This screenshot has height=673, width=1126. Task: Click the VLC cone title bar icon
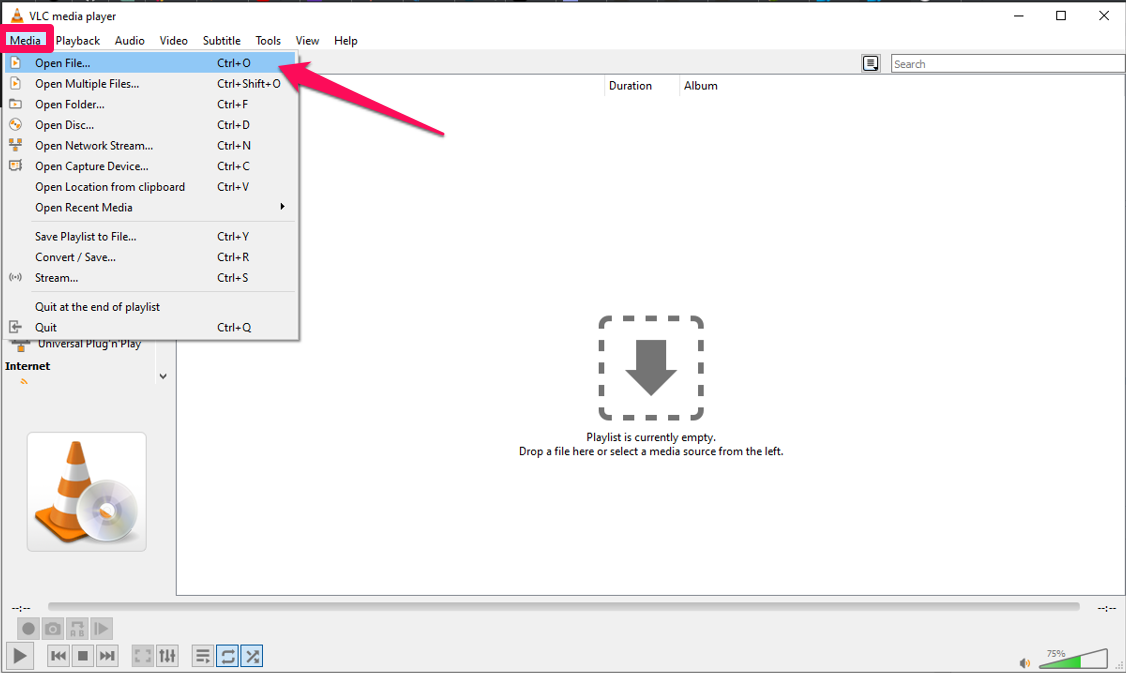click(17, 15)
